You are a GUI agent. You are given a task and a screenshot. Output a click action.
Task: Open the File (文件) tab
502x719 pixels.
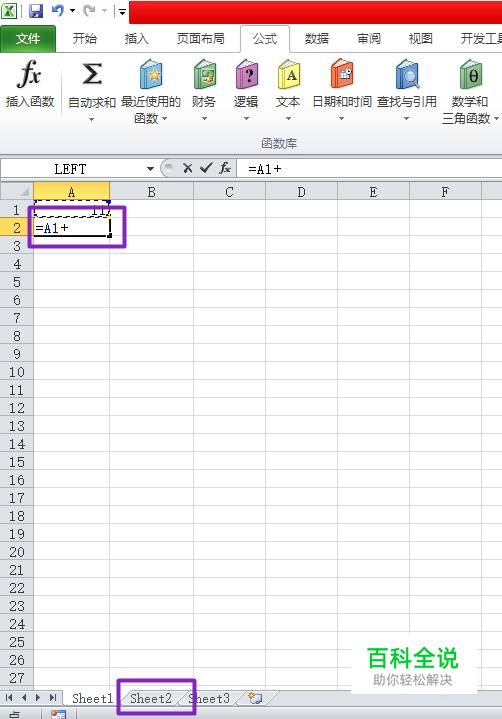click(28, 39)
